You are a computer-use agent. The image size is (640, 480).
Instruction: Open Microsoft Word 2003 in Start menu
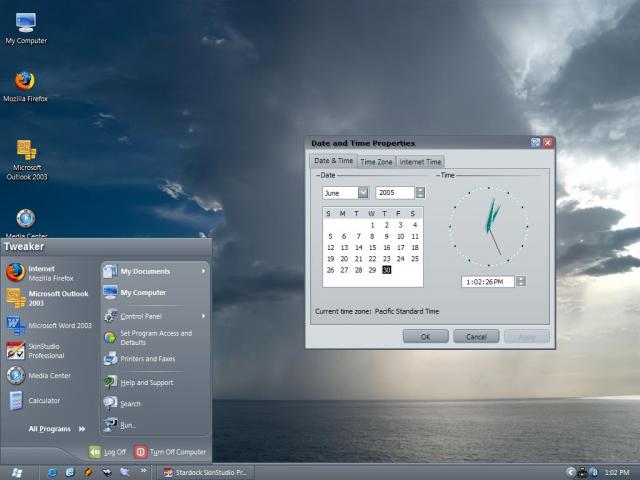(x=59, y=325)
